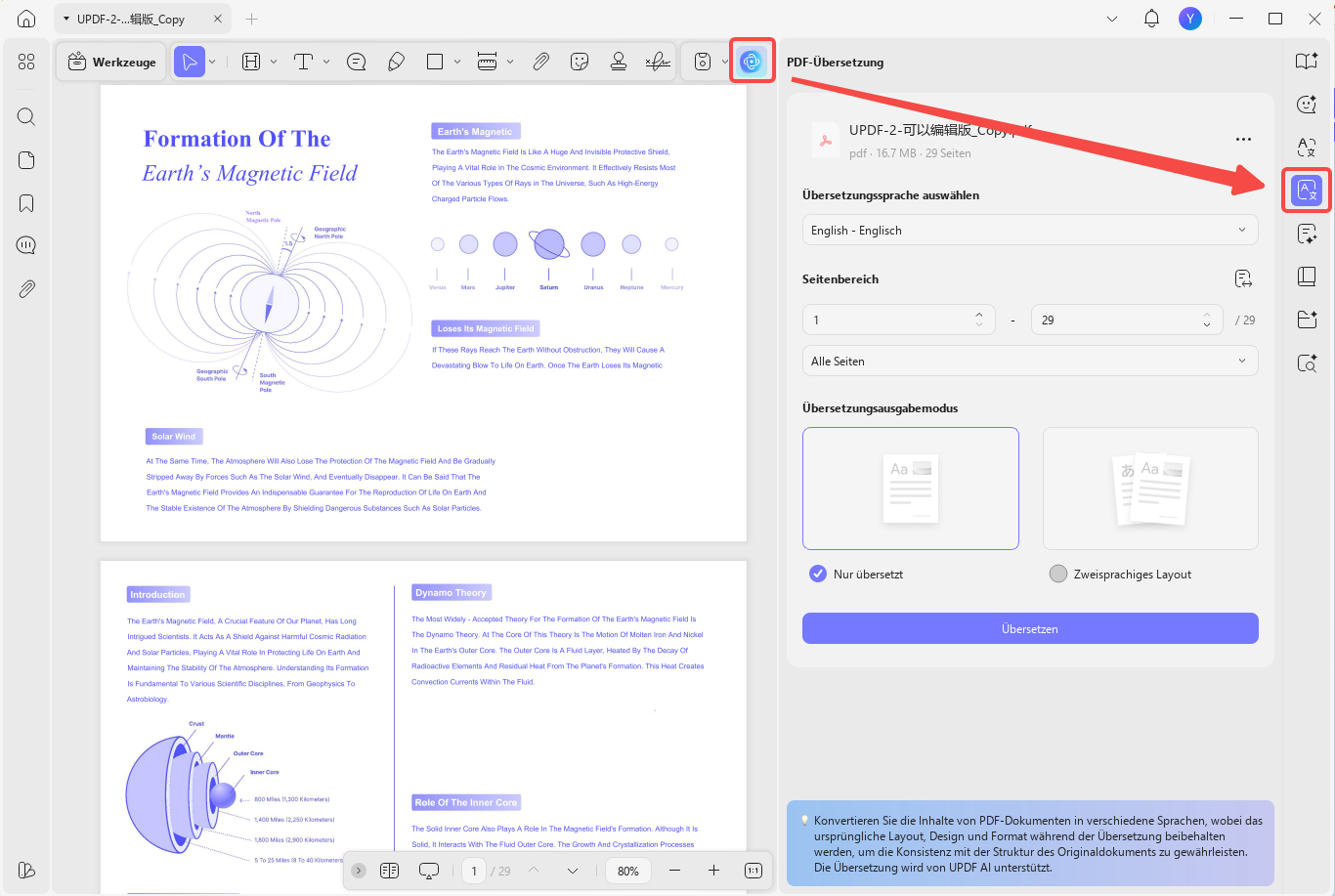Show the attachments panel in left sidebar

(x=26, y=288)
